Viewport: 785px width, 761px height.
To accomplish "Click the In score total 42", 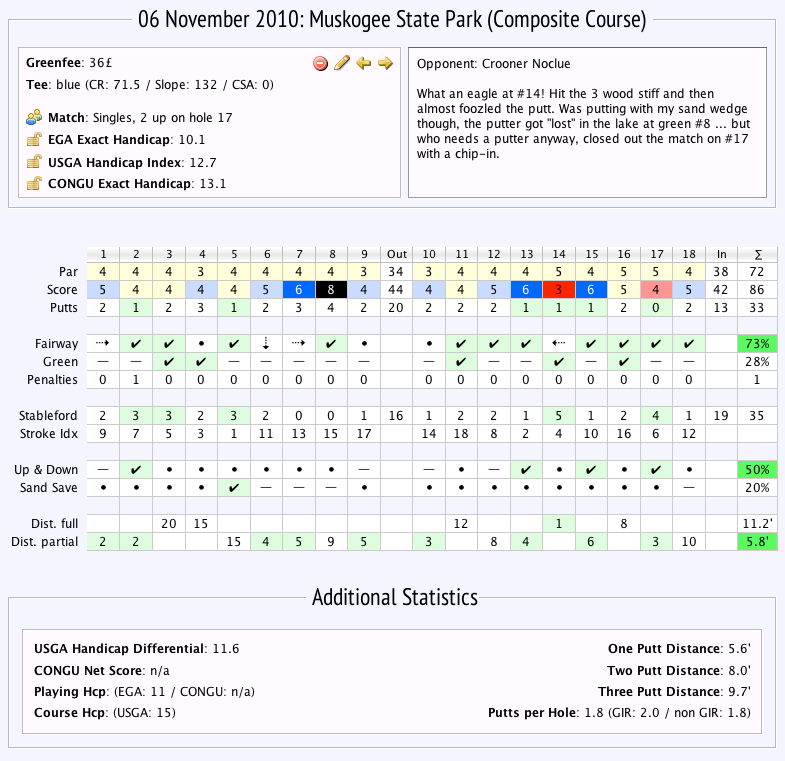I will tap(721, 289).
